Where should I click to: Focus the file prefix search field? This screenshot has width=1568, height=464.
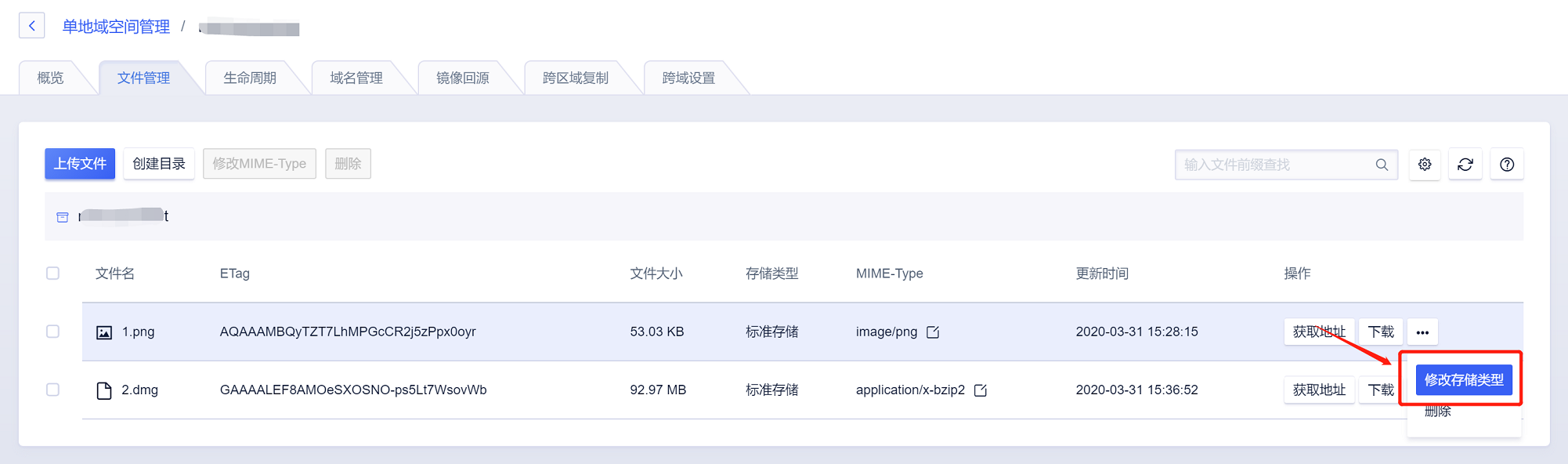point(1277,165)
